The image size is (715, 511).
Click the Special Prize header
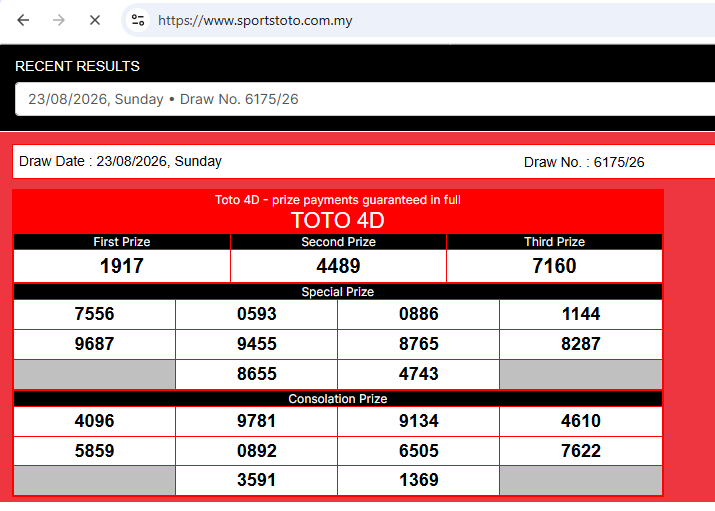click(338, 292)
